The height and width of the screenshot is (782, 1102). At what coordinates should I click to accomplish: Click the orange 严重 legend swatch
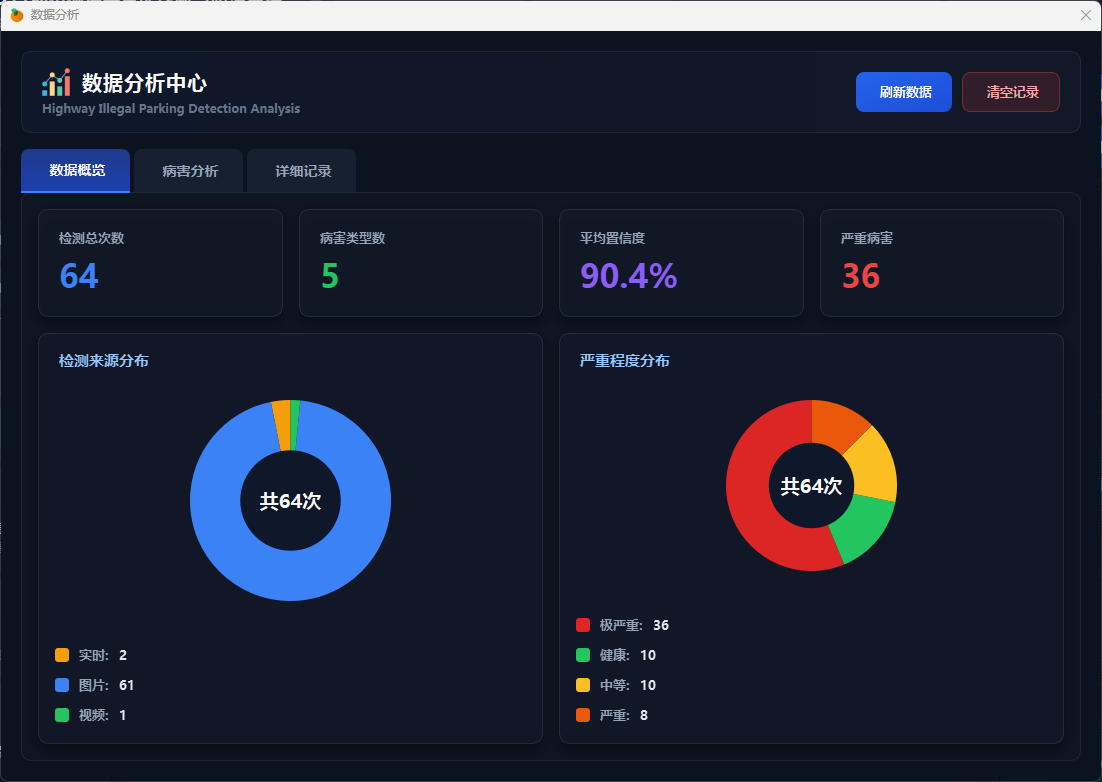pos(583,715)
